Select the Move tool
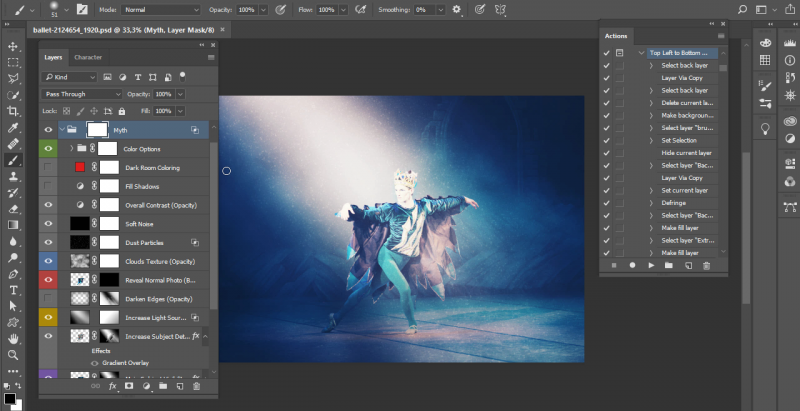Screen dimensions: 800x411 (x=13, y=46)
